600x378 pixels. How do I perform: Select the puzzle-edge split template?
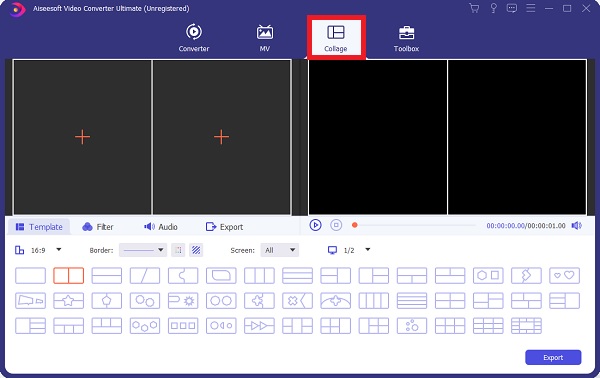point(183,275)
